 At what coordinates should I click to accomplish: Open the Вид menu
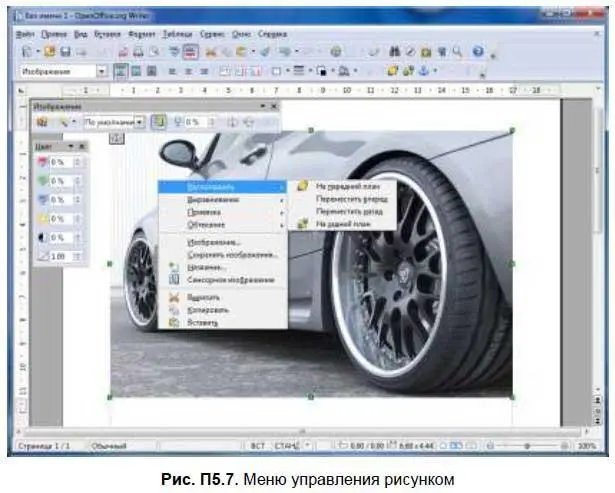[x=80, y=34]
